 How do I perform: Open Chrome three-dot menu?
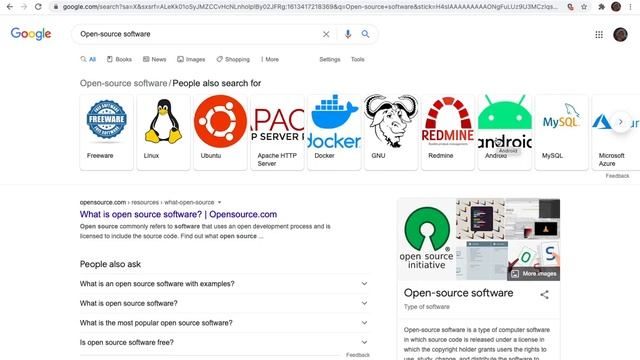tap(631, 7)
